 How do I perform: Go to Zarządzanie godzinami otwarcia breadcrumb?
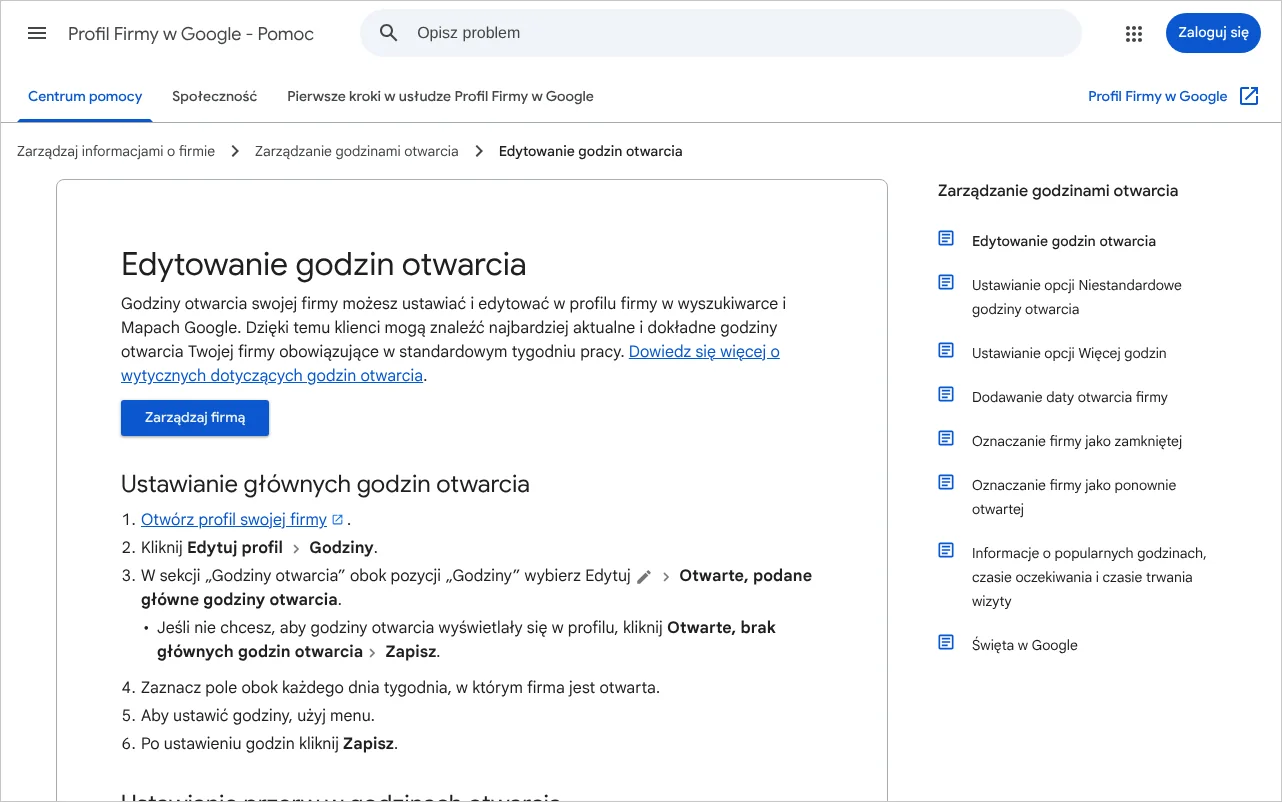[x=356, y=152]
